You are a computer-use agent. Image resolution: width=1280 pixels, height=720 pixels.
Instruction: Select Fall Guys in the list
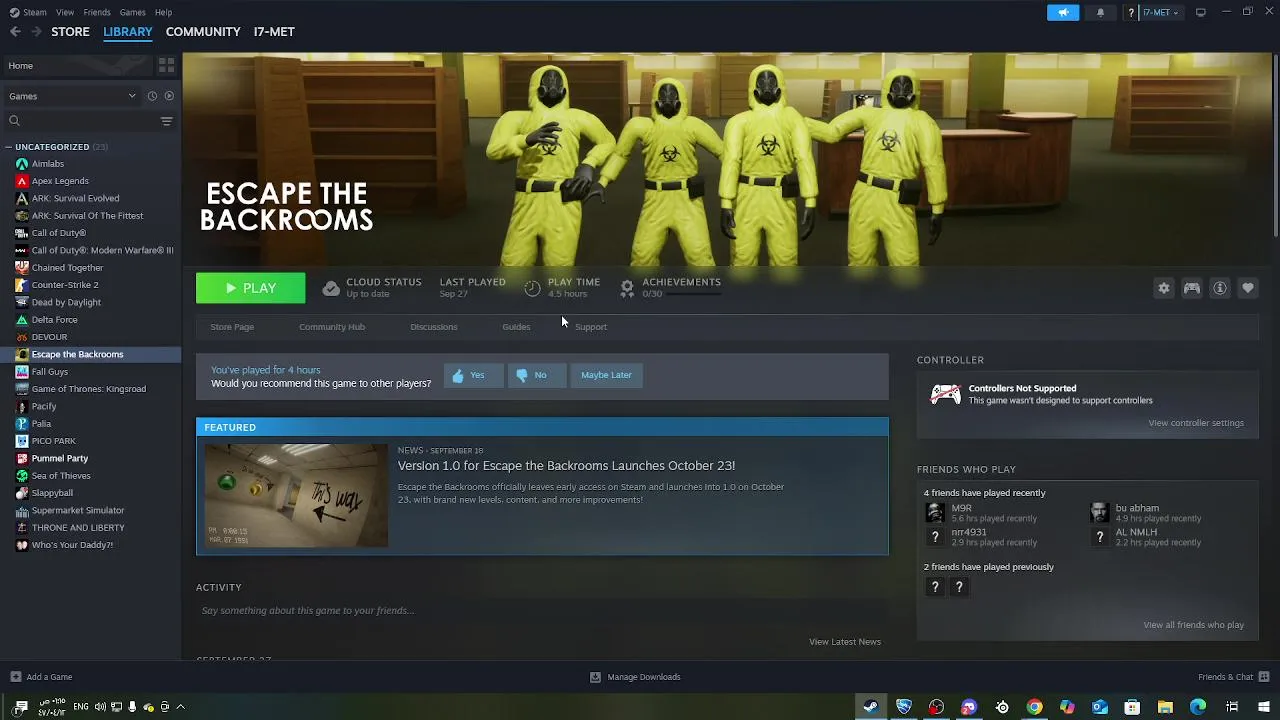pyautogui.click(x=50, y=372)
